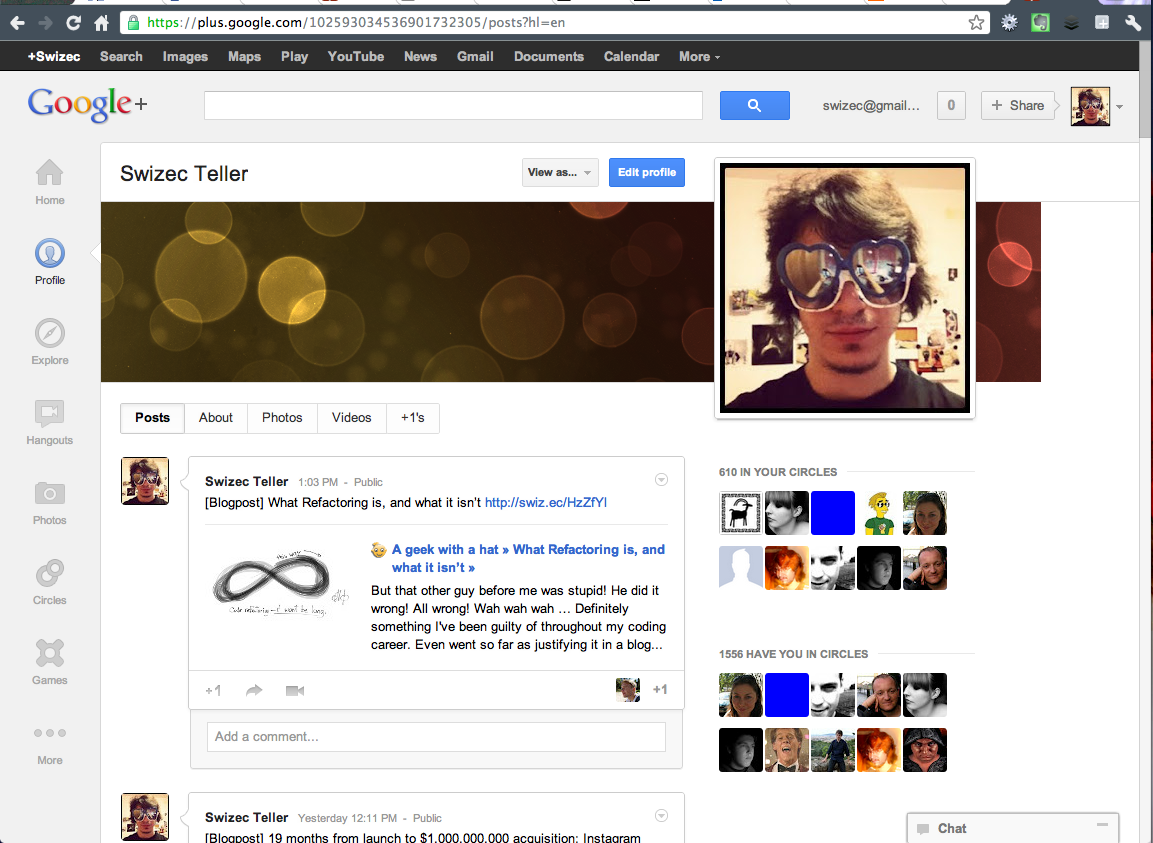The height and width of the screenshot is (843, 1153).
Task: Switch to the Videos tab
Action: pyautogui.click(x=351, y=418)
